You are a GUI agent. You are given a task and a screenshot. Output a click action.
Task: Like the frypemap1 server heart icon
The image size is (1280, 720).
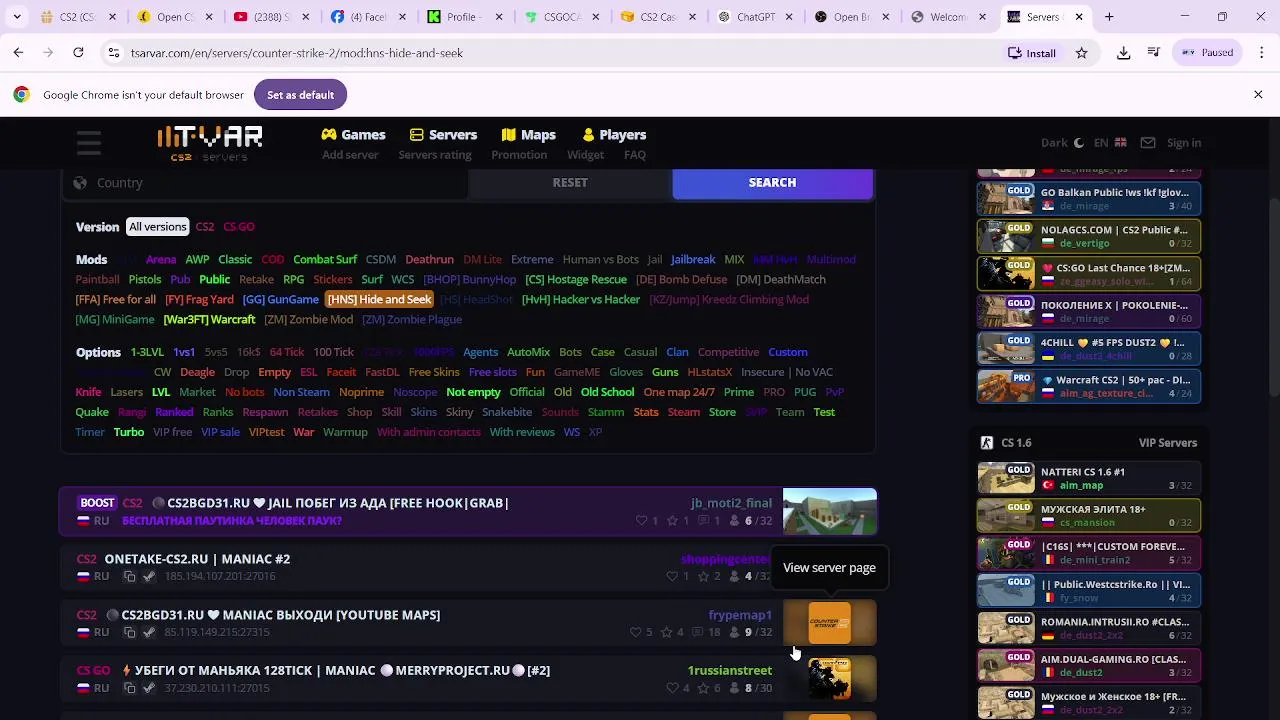[x=636, y=632]
